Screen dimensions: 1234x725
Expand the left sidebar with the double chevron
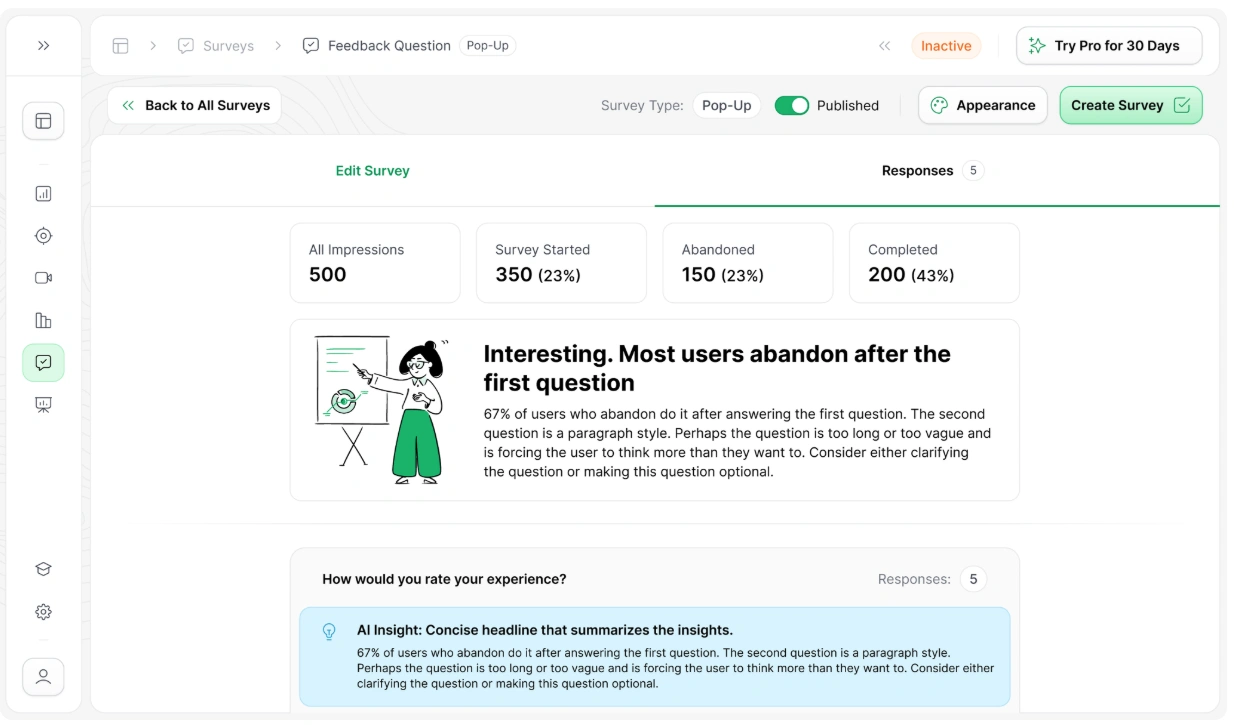point(43,46)
